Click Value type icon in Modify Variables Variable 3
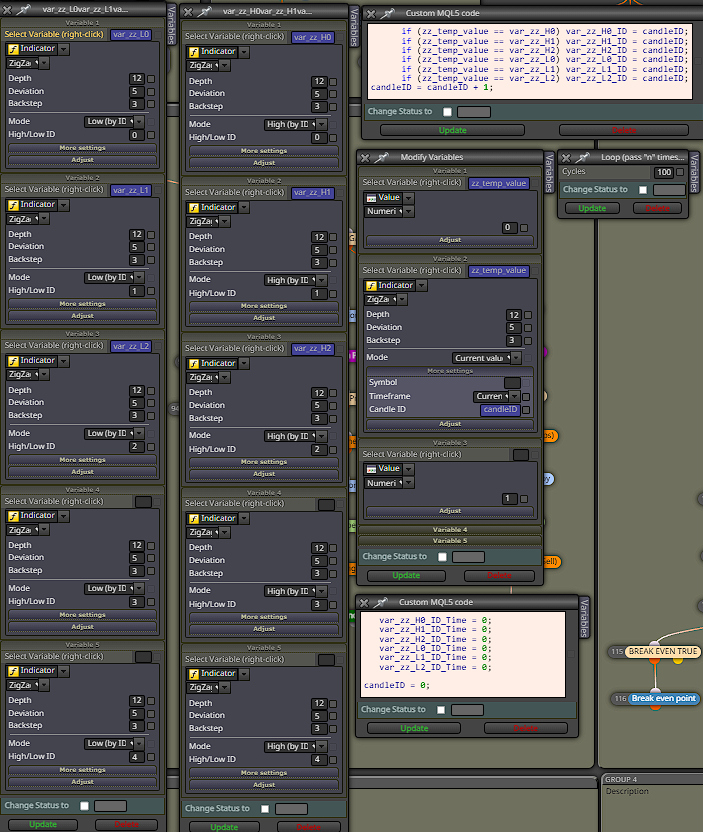This screenshot has height=832, width=703. click(x=371, y=469)
